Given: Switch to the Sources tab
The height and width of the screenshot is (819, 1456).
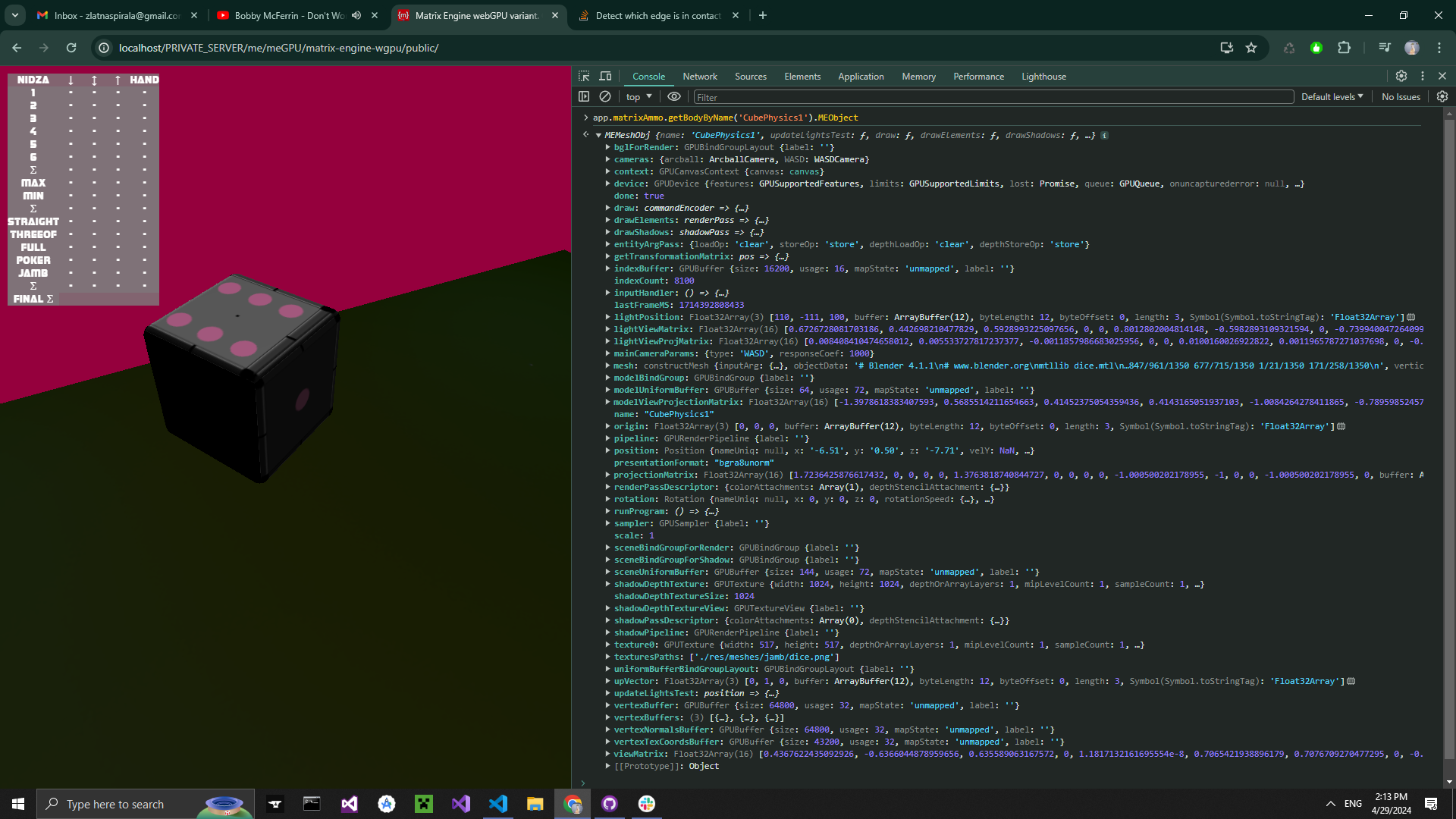Looking at the screenshot, I should [750, 77].
